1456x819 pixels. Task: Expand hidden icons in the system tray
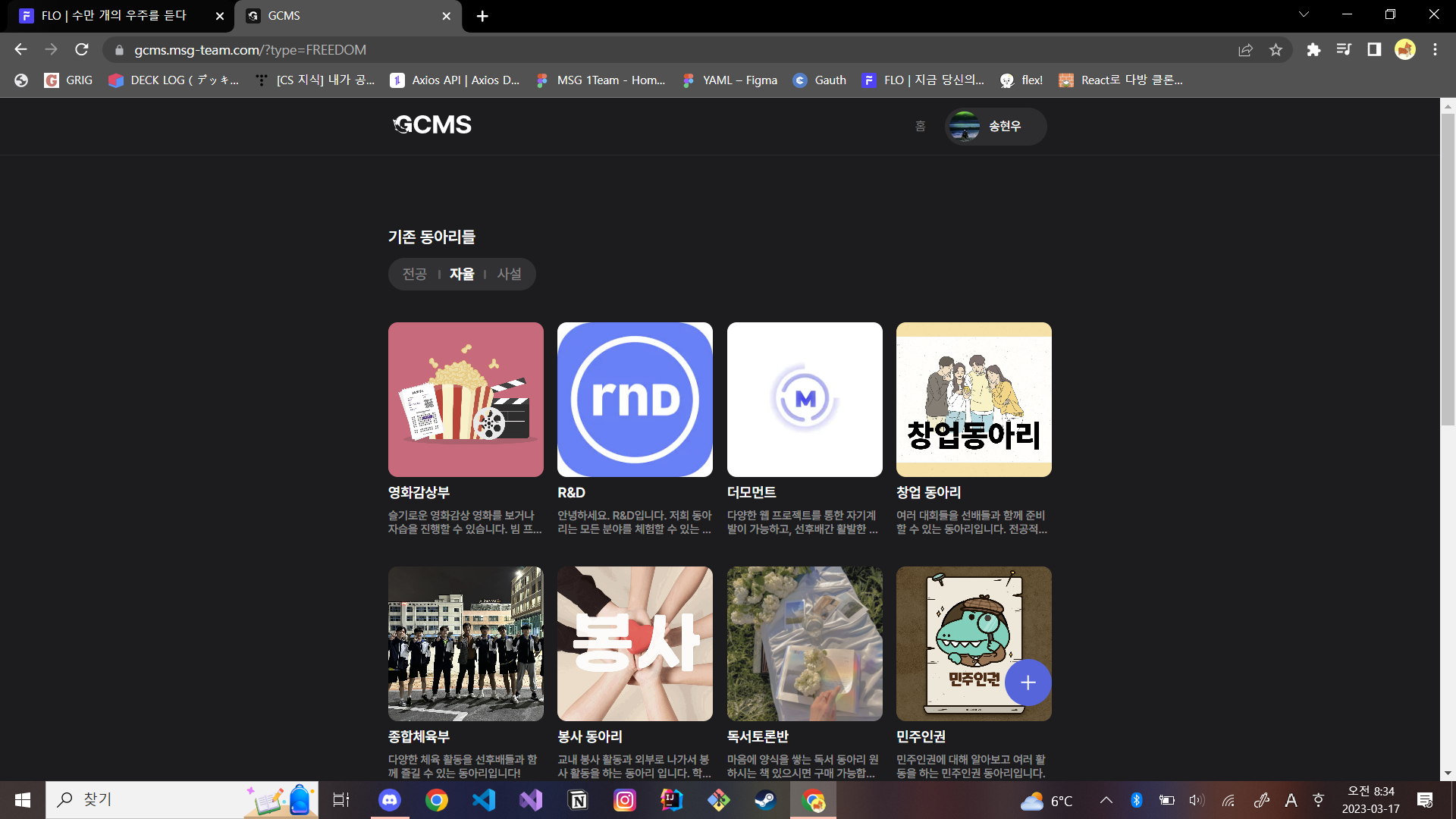1106,800
